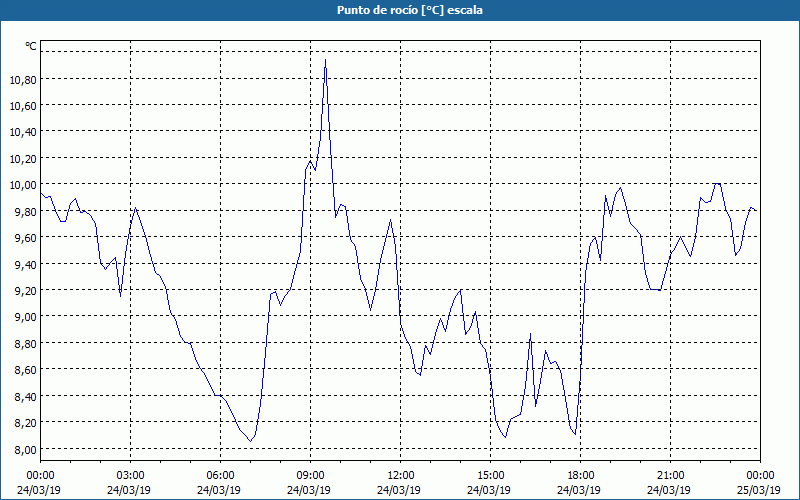
Task: Click the 10,80 y-axis value
Action: point(23,80)
